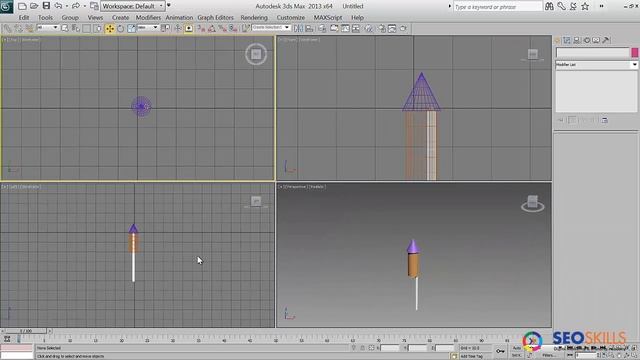Open the Create menu
The width and height of the screenshot is (640, 360).
coord(120,18)
